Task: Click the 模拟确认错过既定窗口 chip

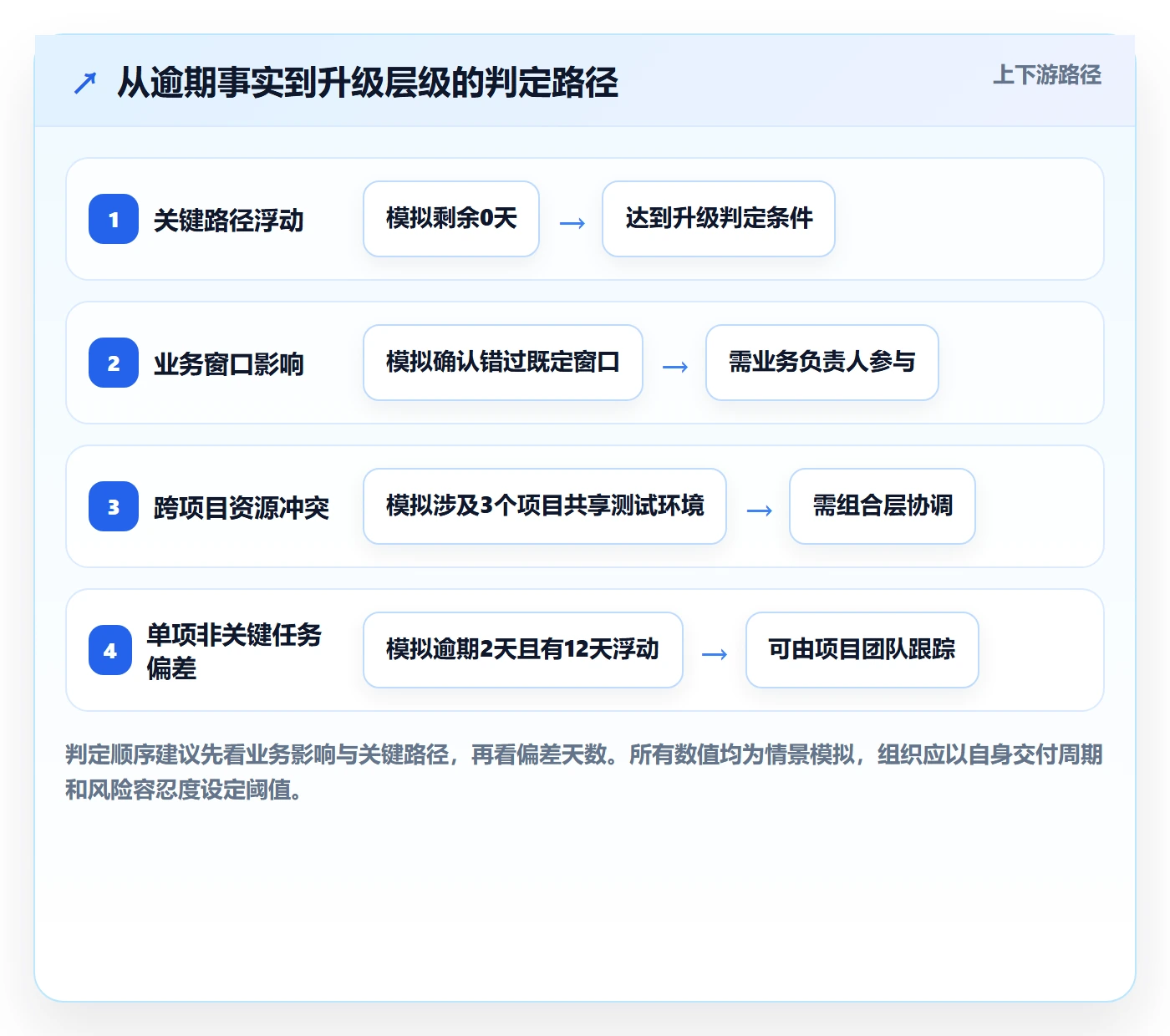Action: pyautogui.click(x=503, y=363)
